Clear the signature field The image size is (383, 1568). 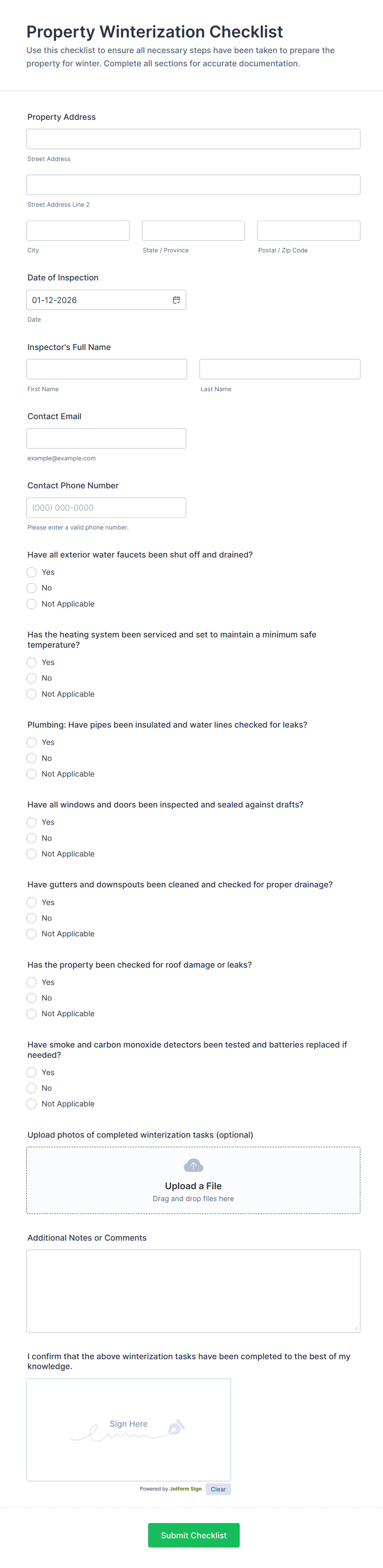click(x=218, y=1489)
